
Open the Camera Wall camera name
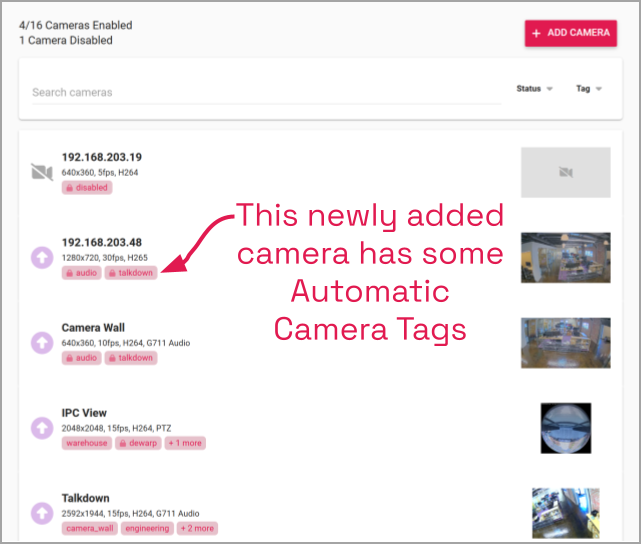point(93,328)
